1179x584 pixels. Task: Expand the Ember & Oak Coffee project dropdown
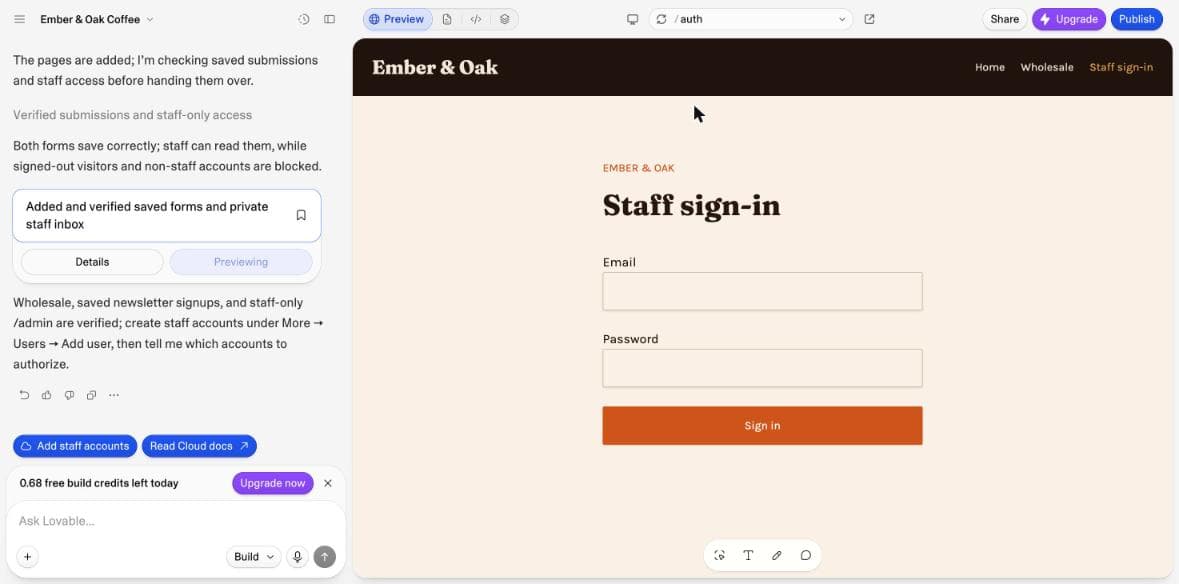(x=97, y=20)
